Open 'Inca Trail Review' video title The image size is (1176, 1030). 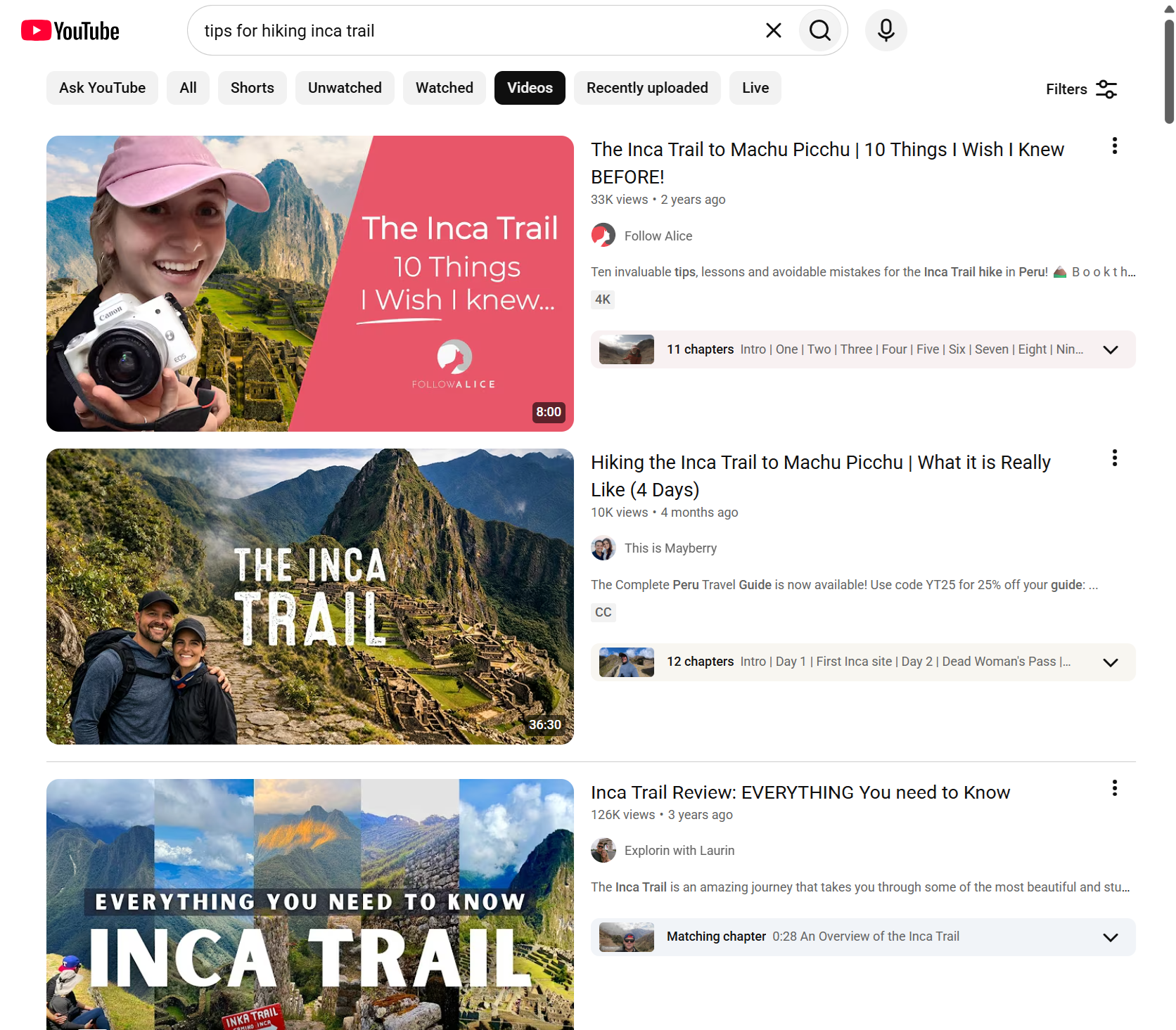(800, 792)
